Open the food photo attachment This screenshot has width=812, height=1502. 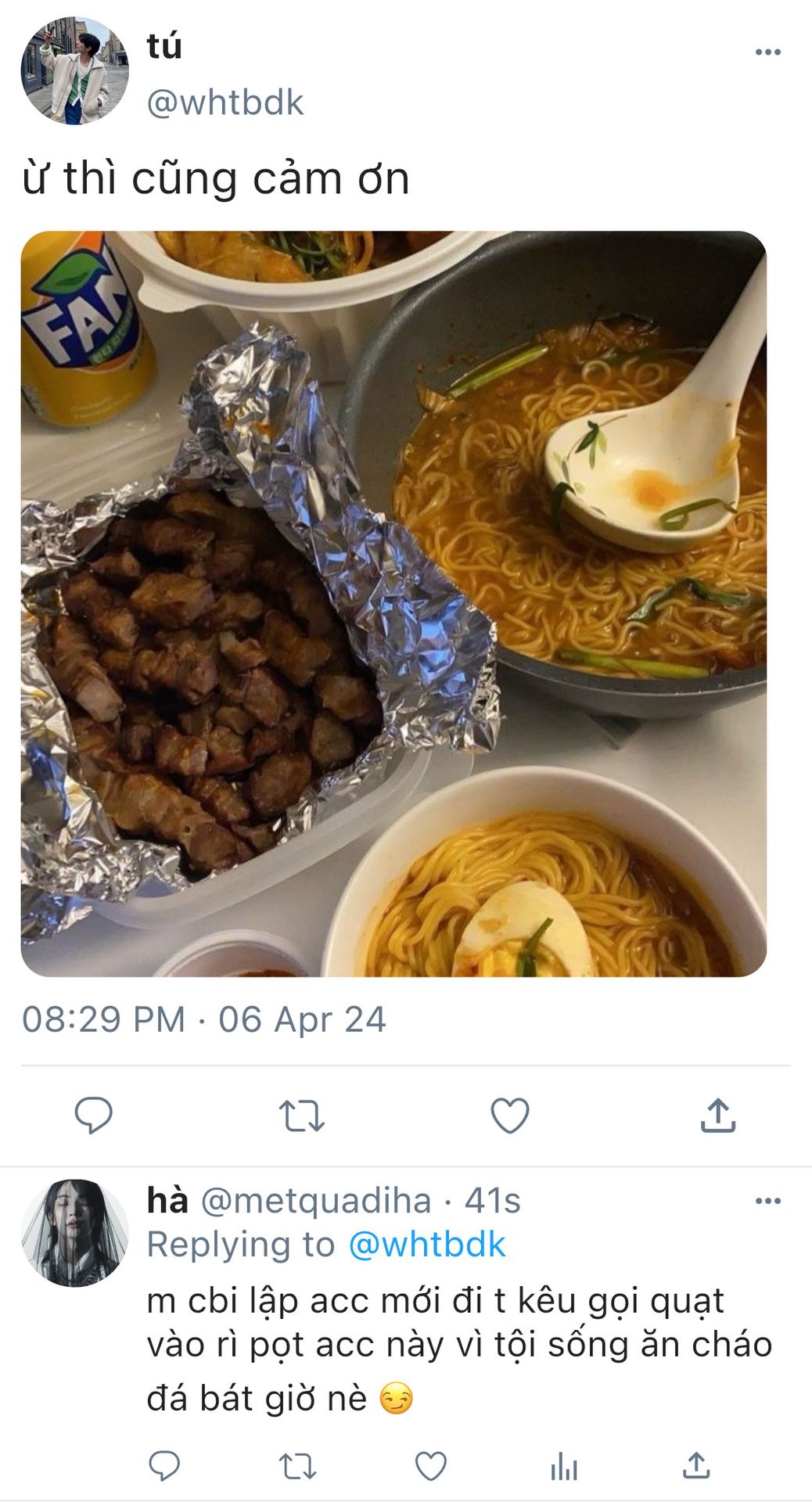(393, 603)
